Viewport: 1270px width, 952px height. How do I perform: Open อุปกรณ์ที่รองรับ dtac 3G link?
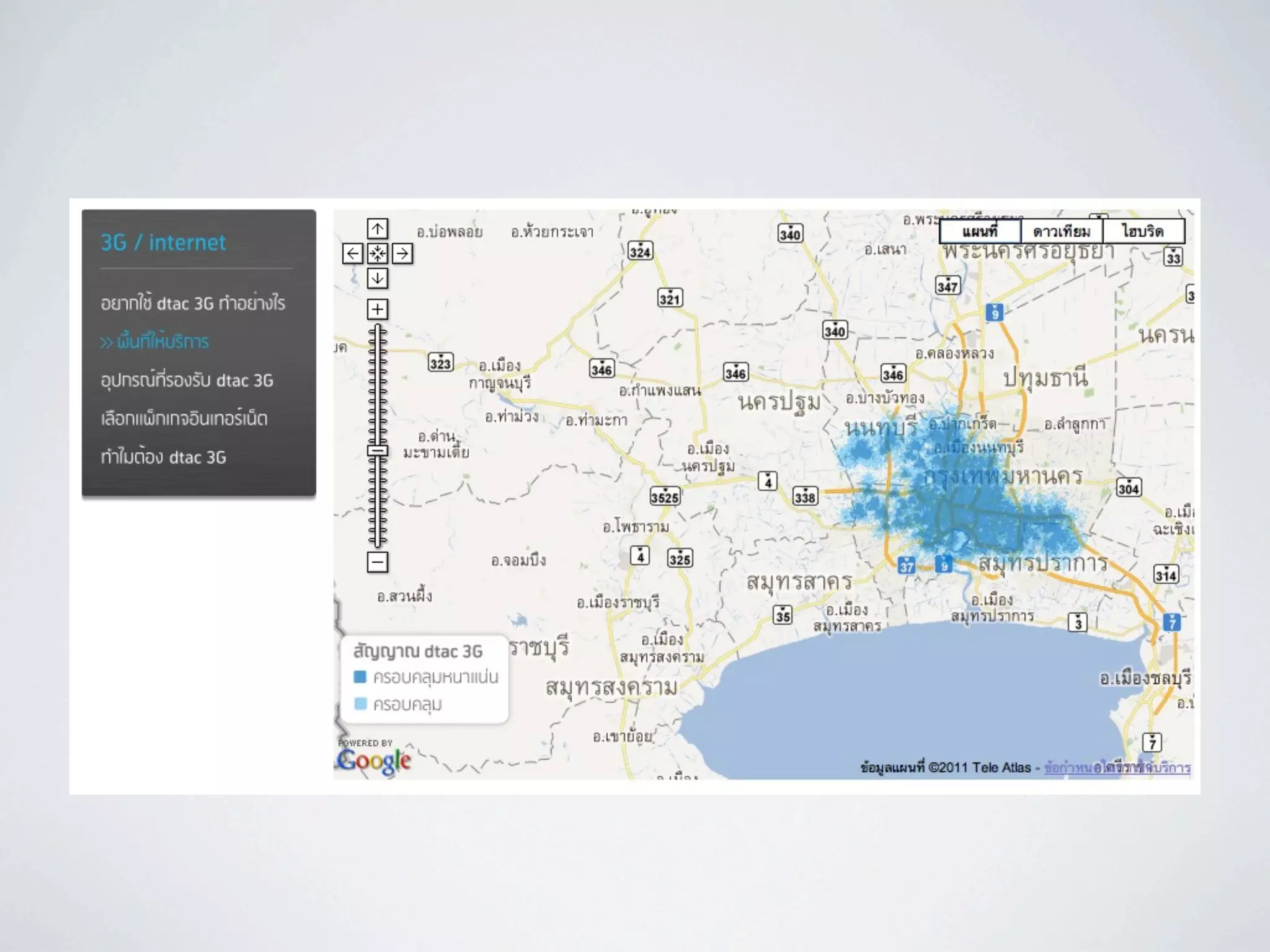(187, 380)
